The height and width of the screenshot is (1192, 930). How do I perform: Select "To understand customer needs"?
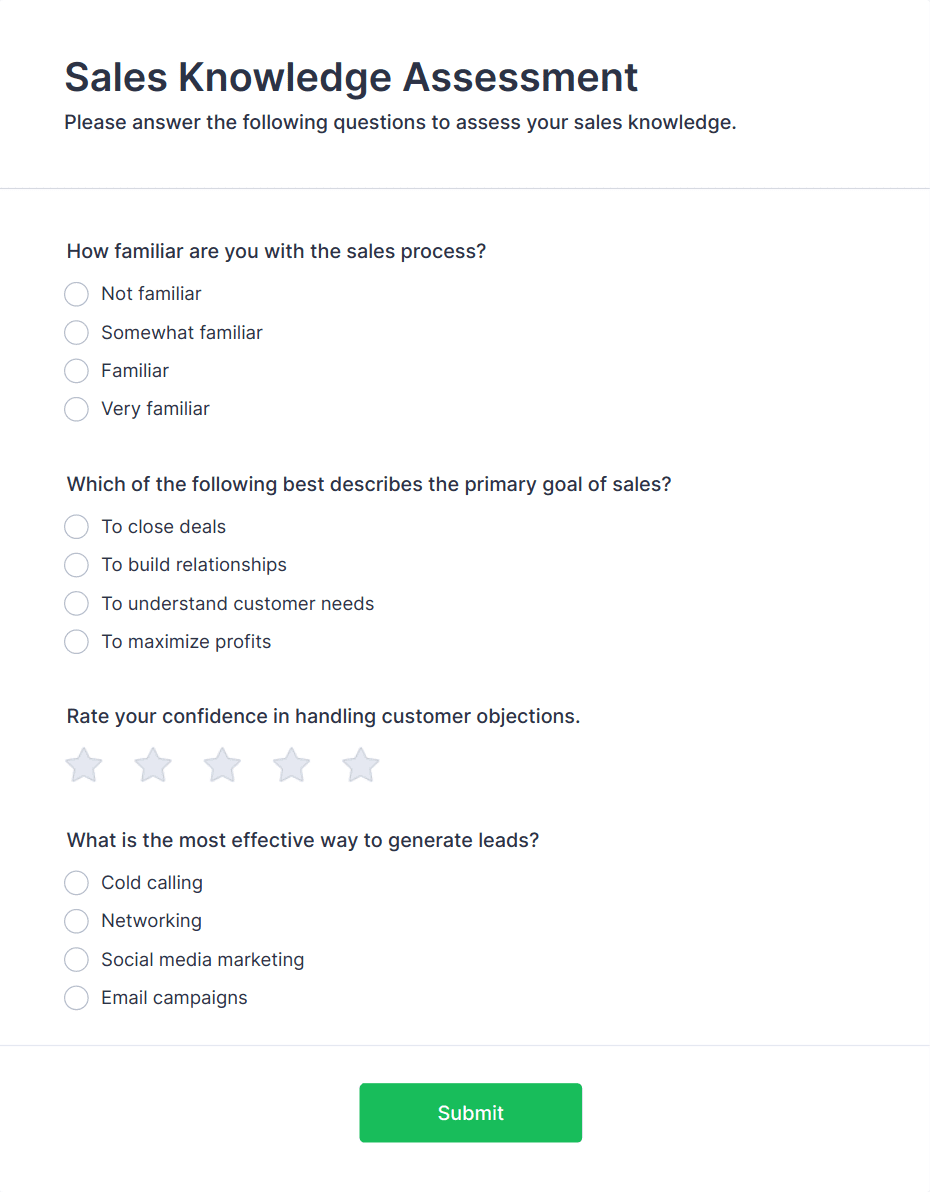(x=77, y=604)
